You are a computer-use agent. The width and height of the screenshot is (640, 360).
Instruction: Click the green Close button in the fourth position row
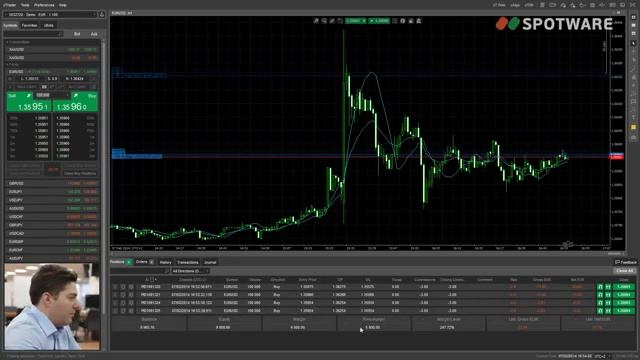pyautogui.click(x=624, y=311)
